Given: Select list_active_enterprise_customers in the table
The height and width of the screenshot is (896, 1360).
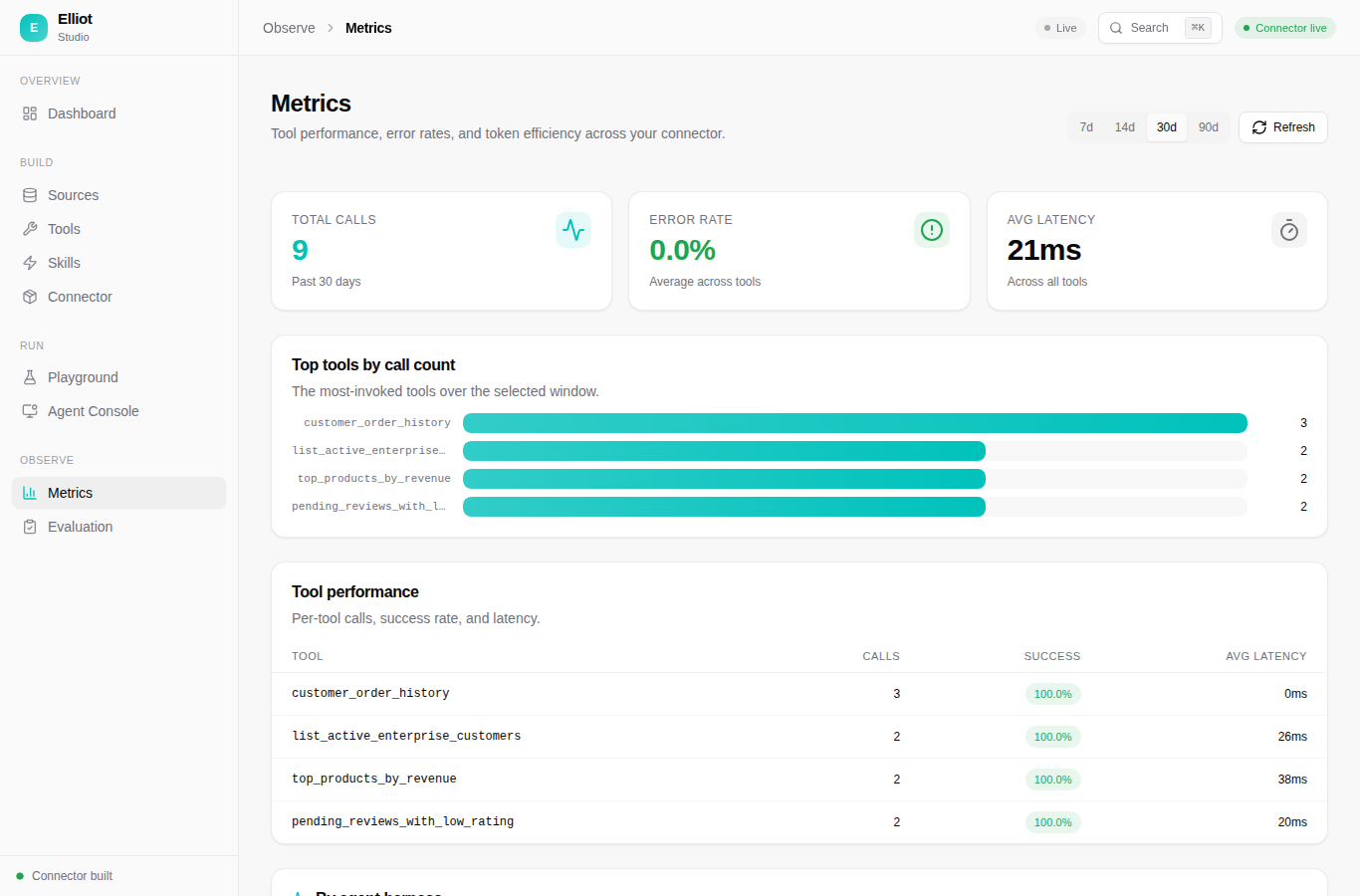Looking at the screenshot, I should [406, 736].
